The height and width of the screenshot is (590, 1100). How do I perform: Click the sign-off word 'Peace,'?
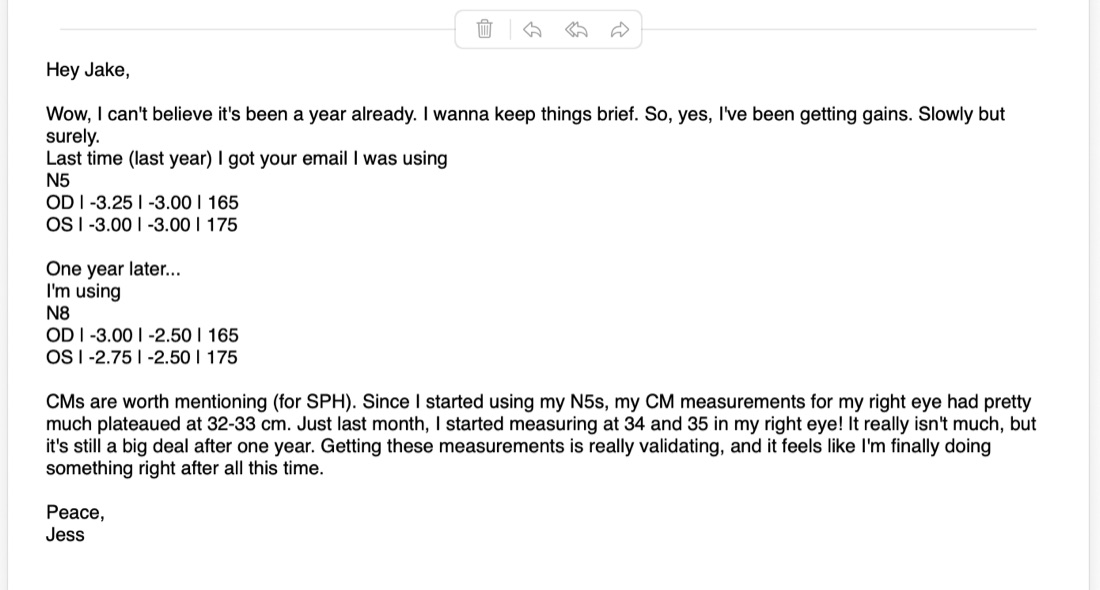tap(75, 513)
